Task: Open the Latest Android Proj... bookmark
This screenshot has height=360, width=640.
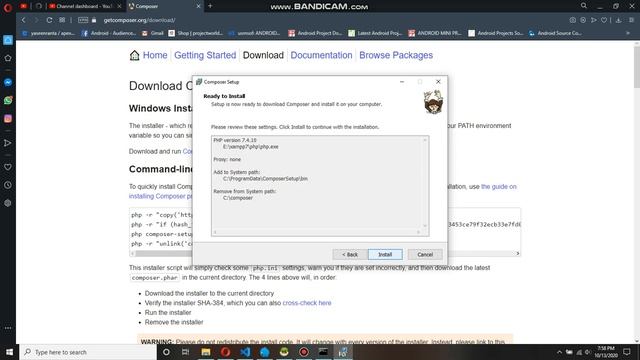Action: point(375,33)
